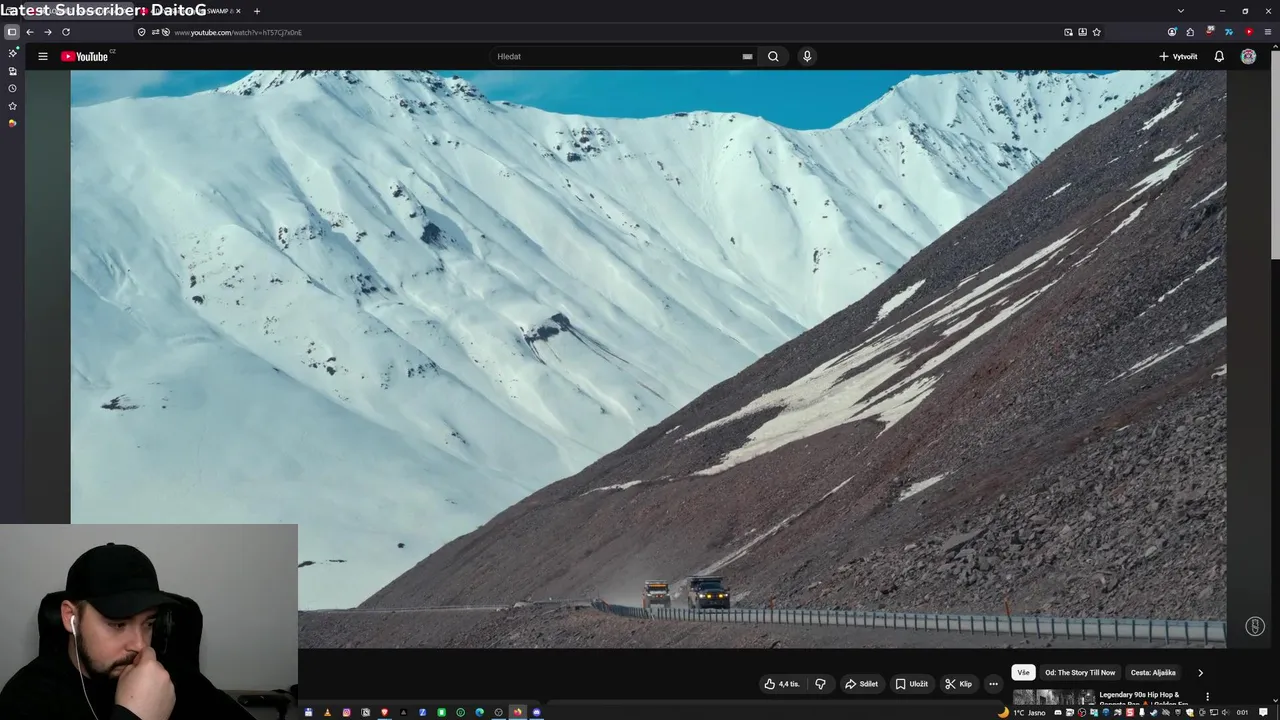Open Legendary 90s Hip Hop video thumbnail
Screen dimensions: 1280x720
1054,697
